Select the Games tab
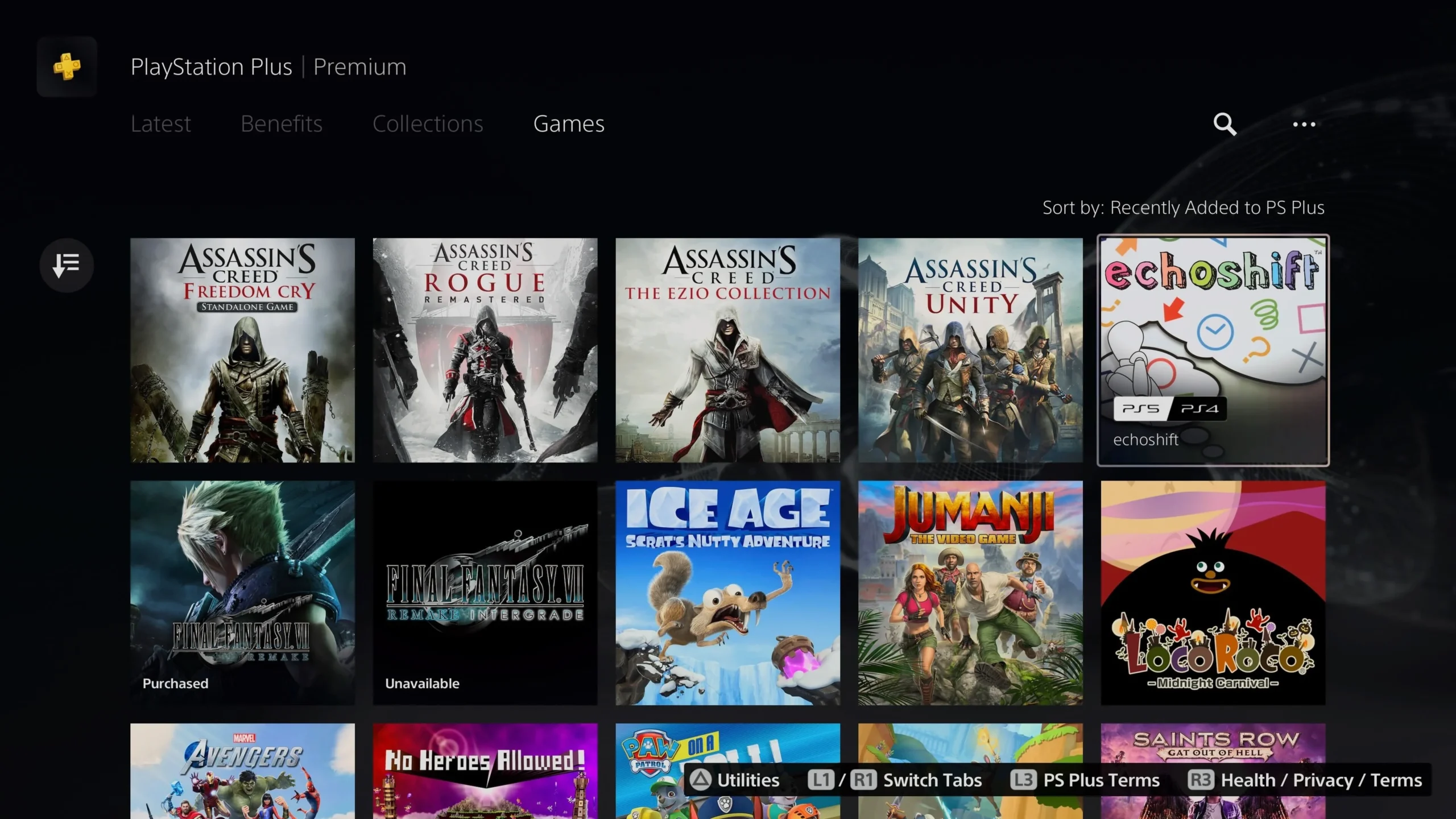 [x=568, y=123]
